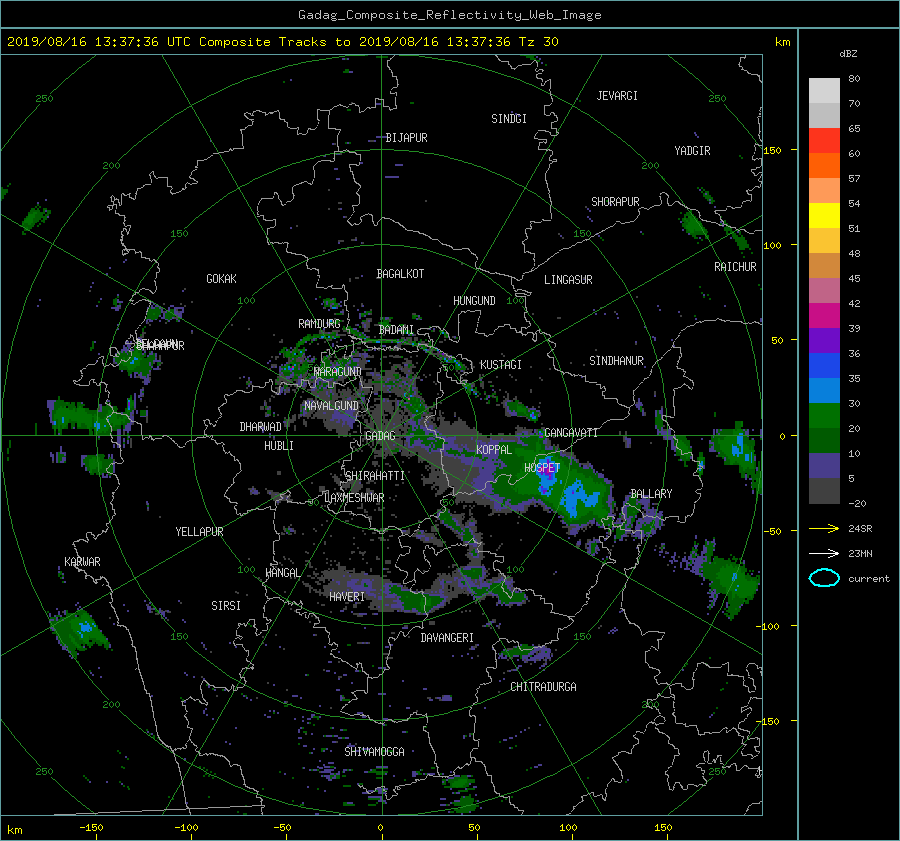Screen dimensions: 900x841
Task: Pick the magenta 42-39 dBZ legend swatch
Action: pyautogui.click(x=824, y=315)
